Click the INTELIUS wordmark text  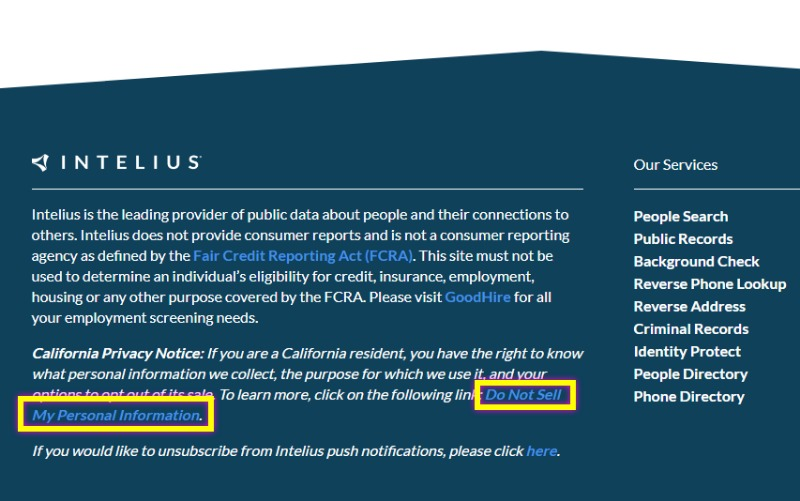pyautogui.click(x=131, y=163)
